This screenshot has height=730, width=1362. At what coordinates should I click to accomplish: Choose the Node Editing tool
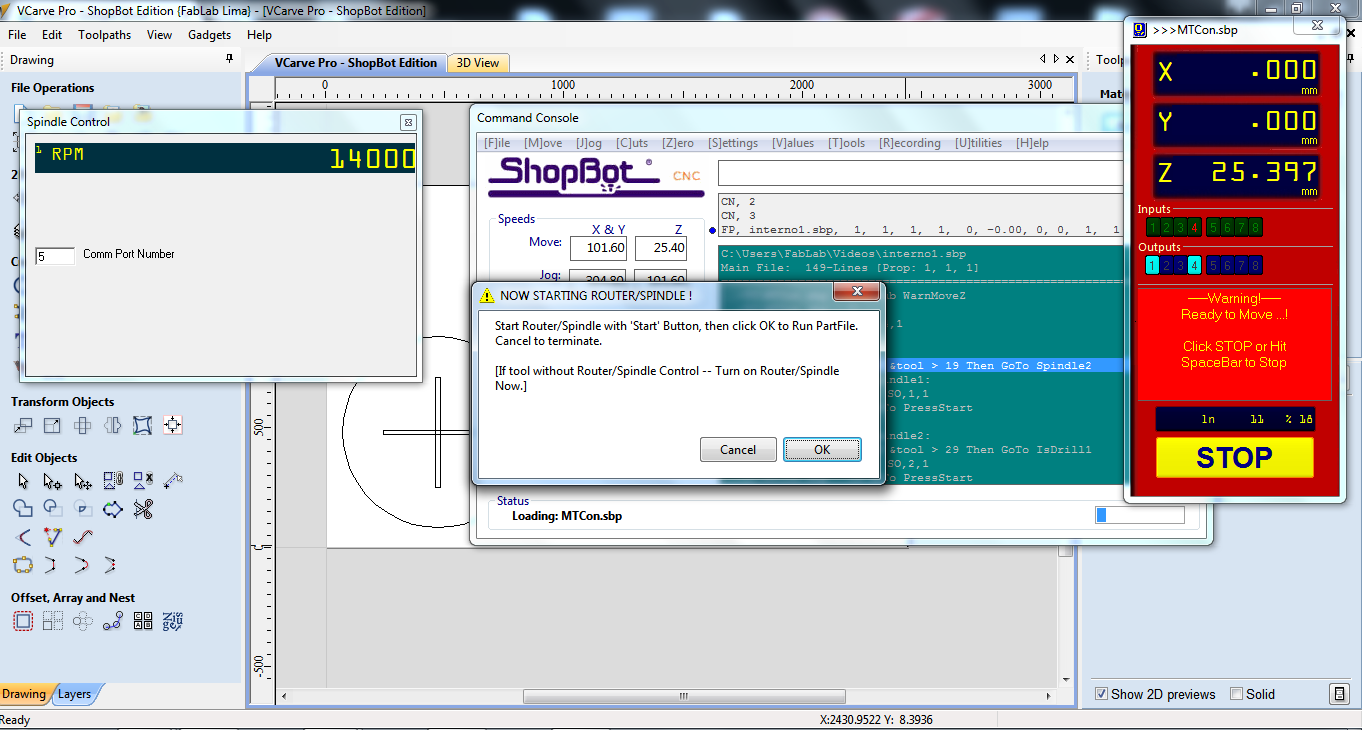pos(53,481)
